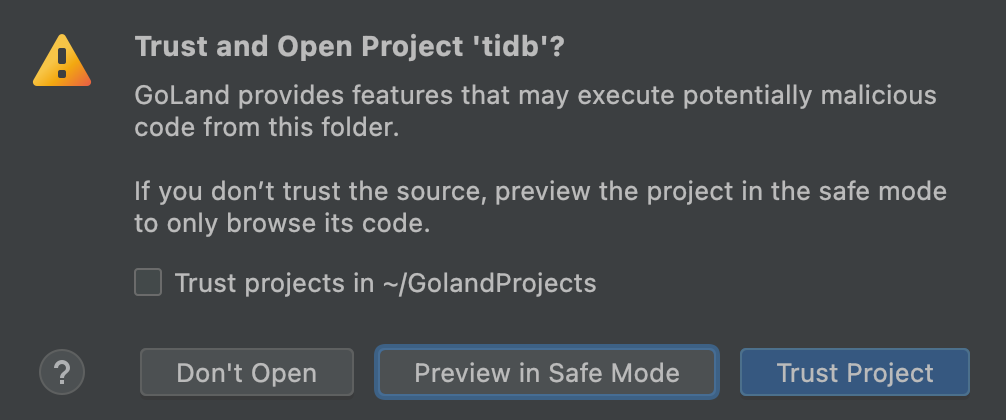
Task: Decline opening the tidb project
Action: (246, 373)
